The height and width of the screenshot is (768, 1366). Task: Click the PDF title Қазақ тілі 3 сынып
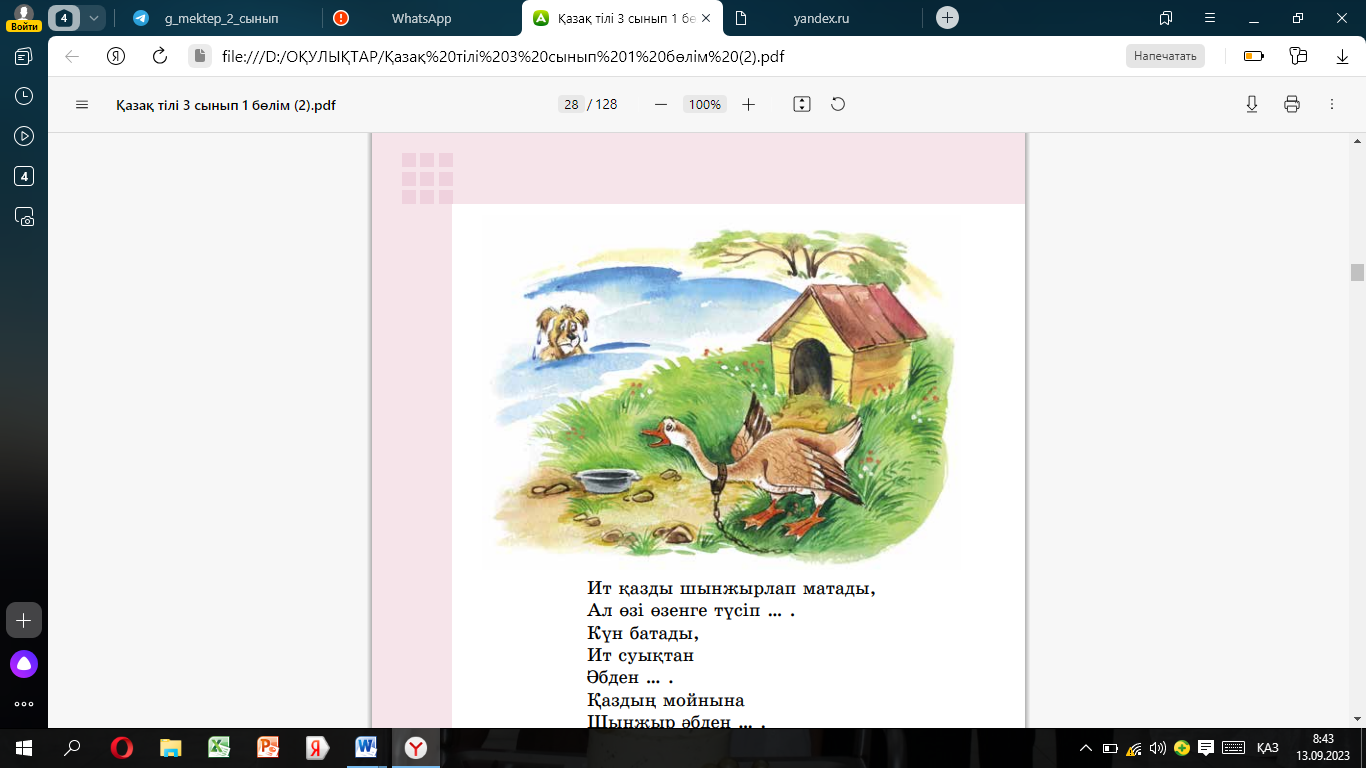pyautogui.click(x=226, y=104)
